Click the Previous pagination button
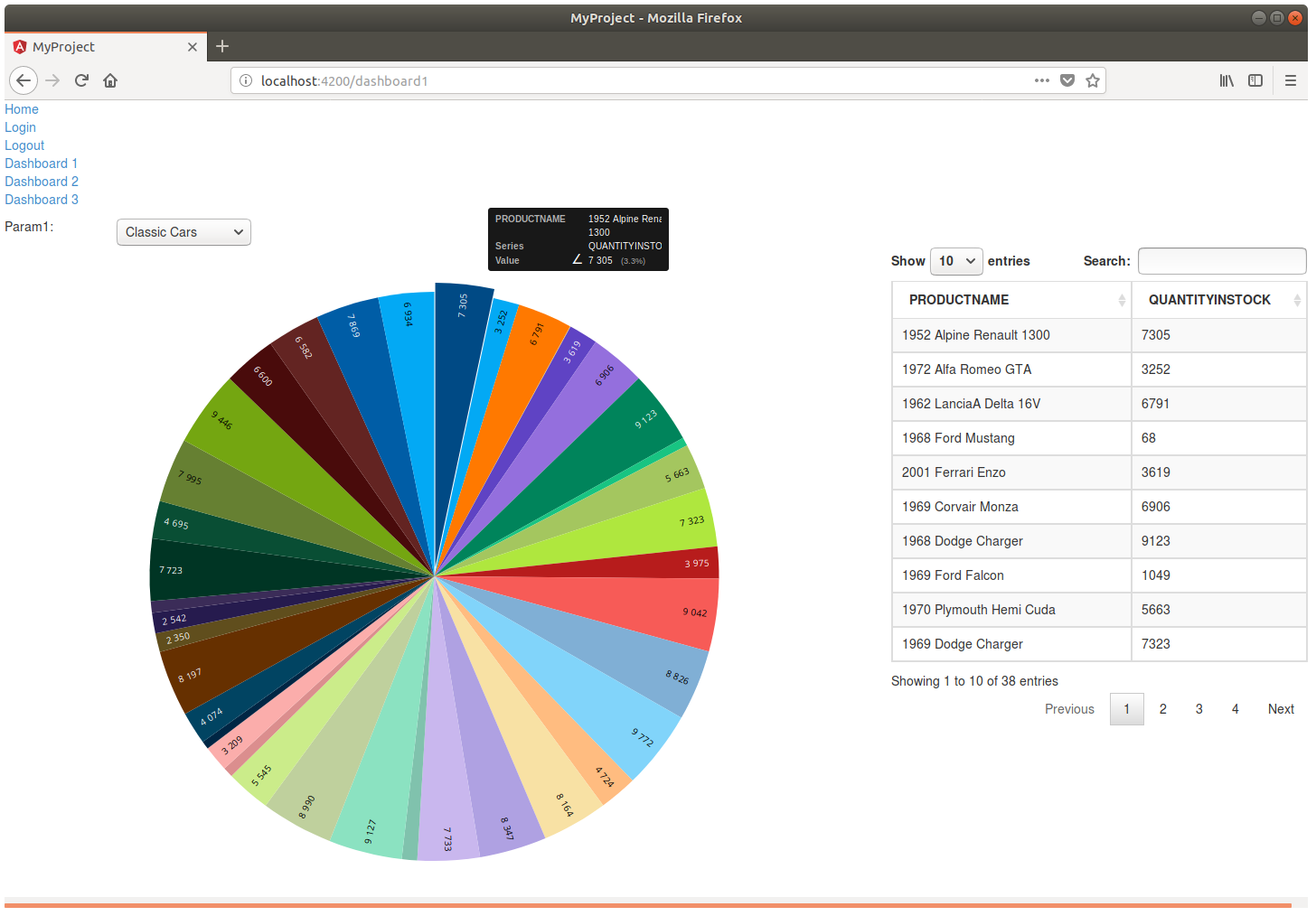Image resolution: width=1316 pixels, height=916 pixels. point(1069,709)
